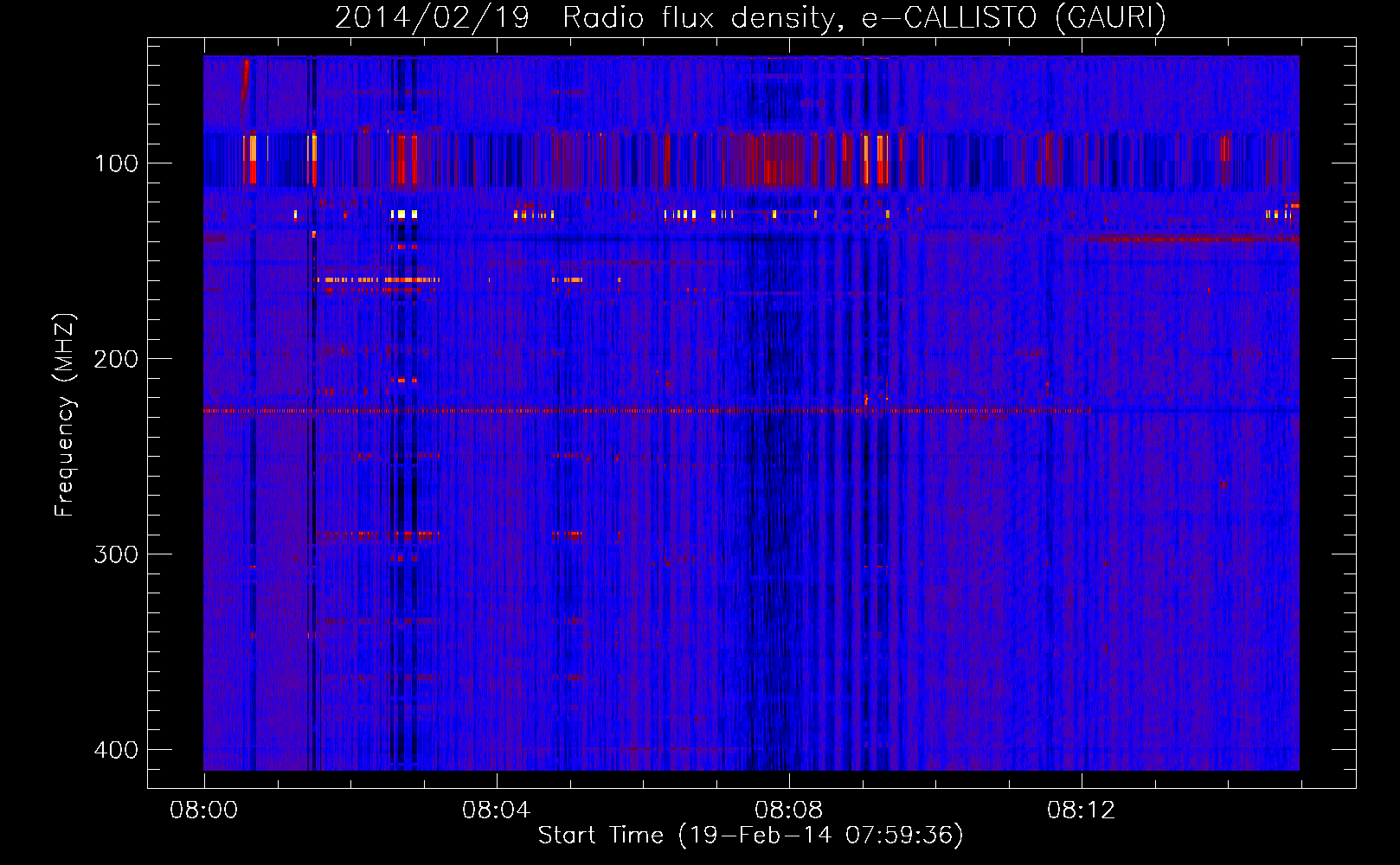
Task: Click the 'Frequency (MHZ)' axis label
Action: 65,415
